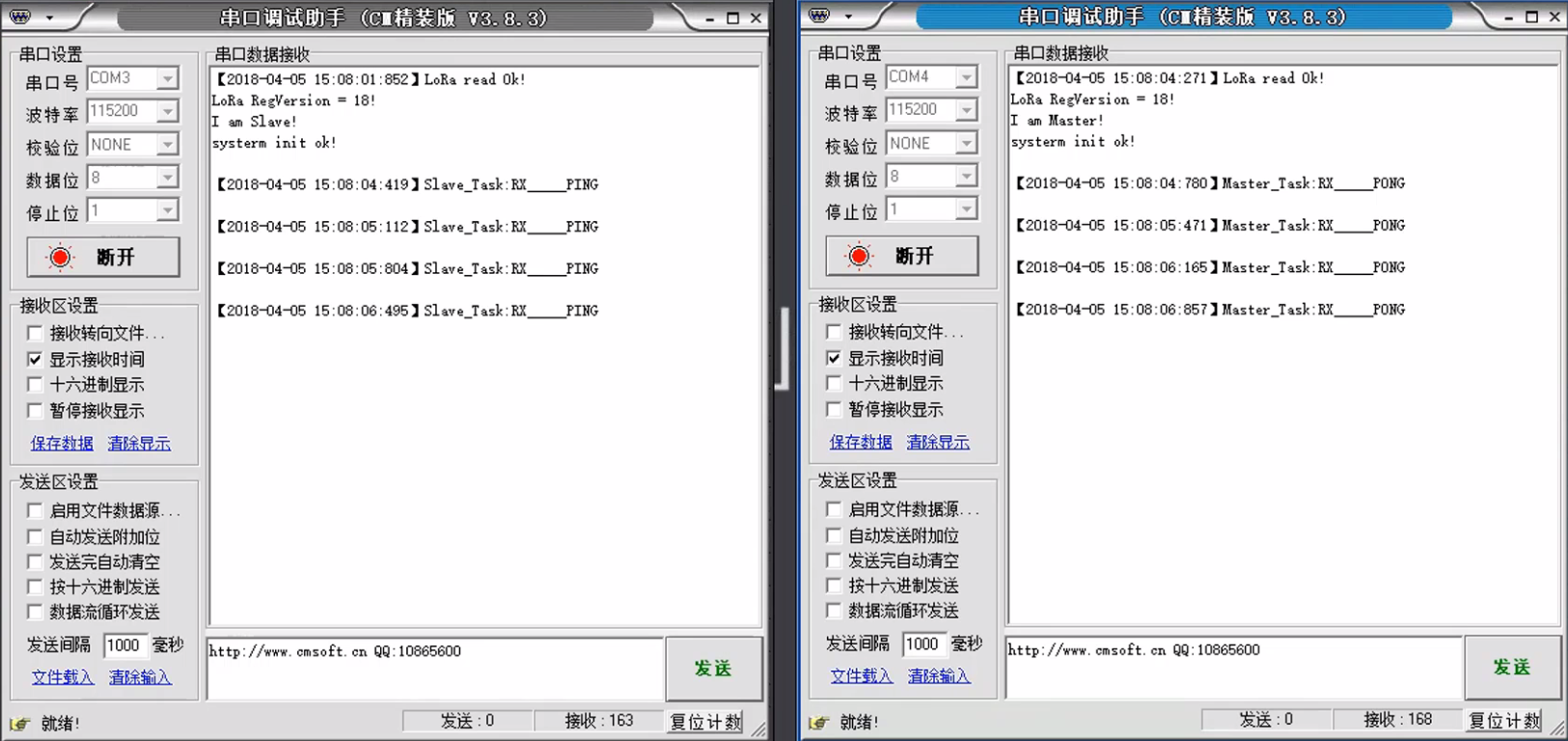This screenshot has width=1568, height=741.
Task: Click the hand status icon in right status bar
Action: (819, 722)
